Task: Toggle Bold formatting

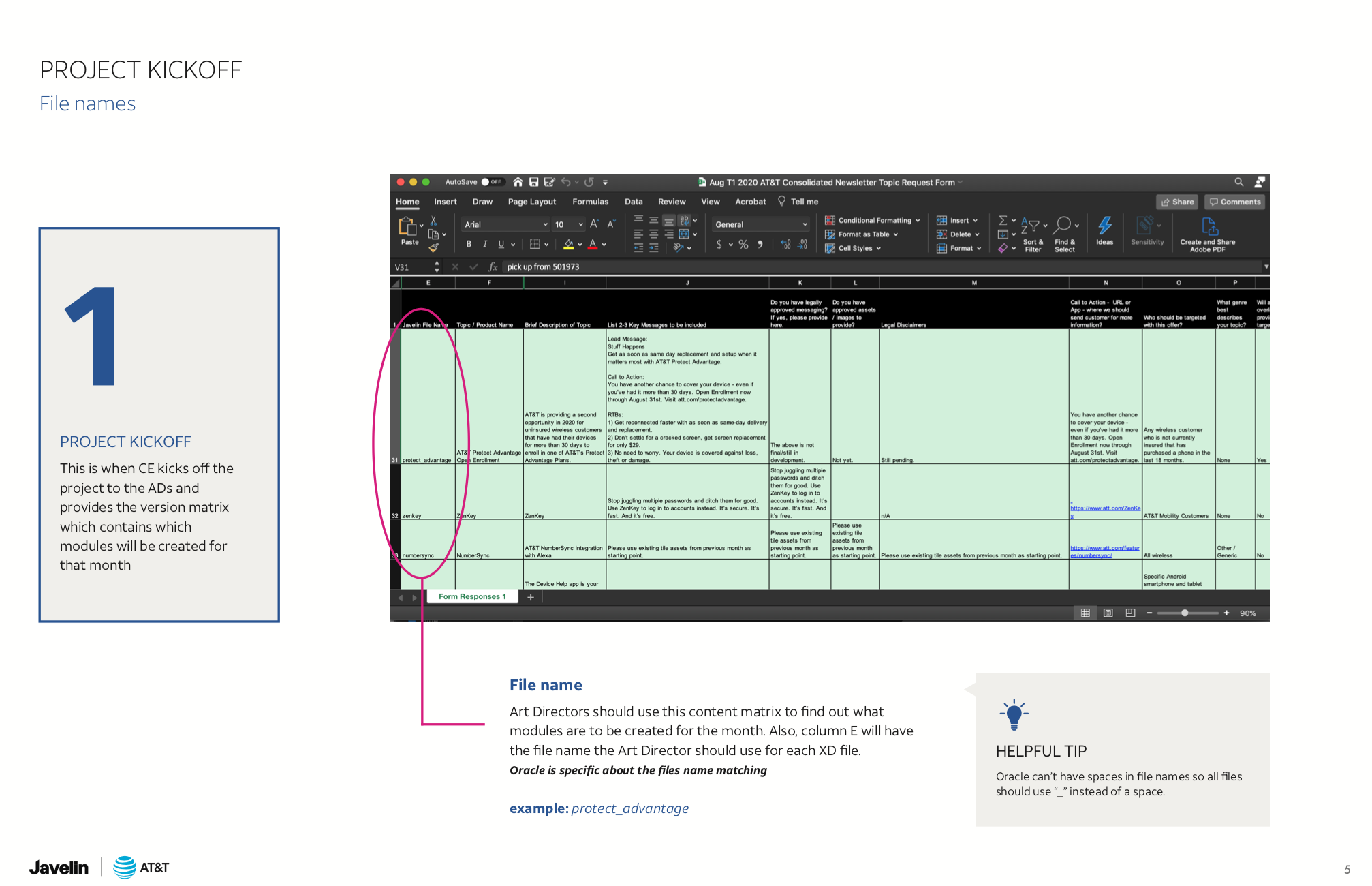Action: tap(469, 244)
